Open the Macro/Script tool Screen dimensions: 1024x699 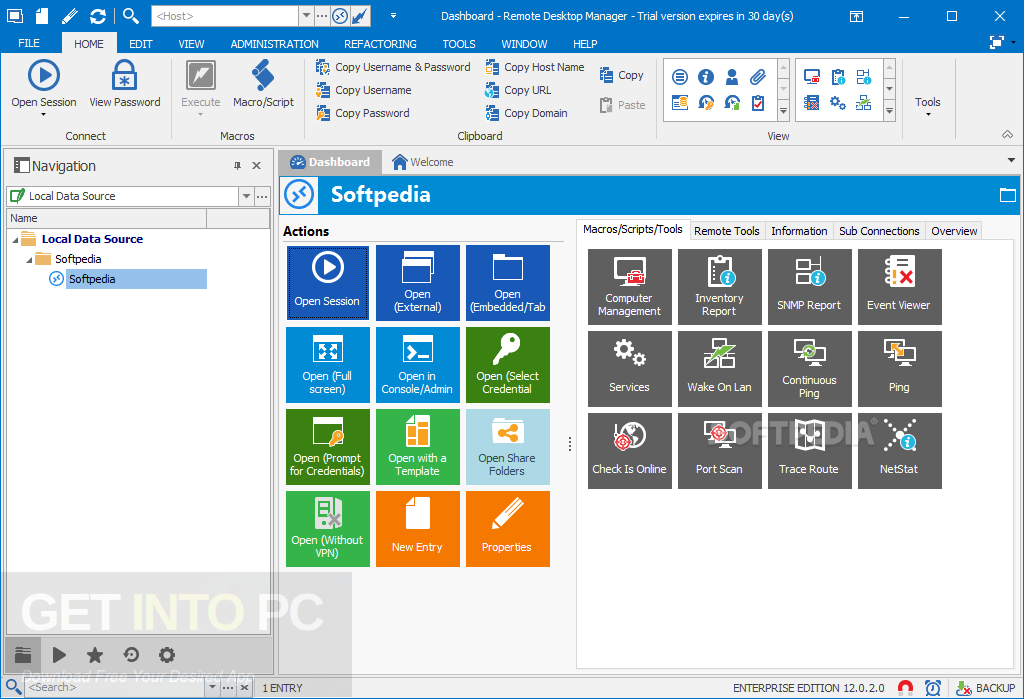tap(263, 80)
